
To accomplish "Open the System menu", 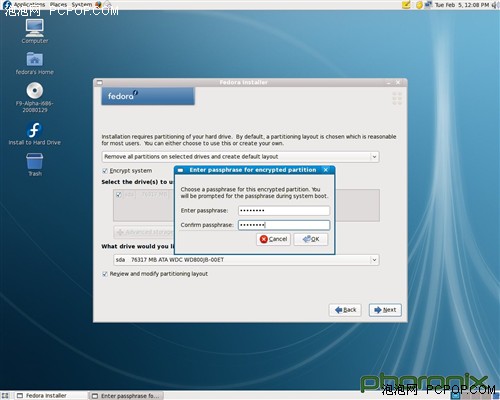I will pyautogui.click(x=82, y=5).
